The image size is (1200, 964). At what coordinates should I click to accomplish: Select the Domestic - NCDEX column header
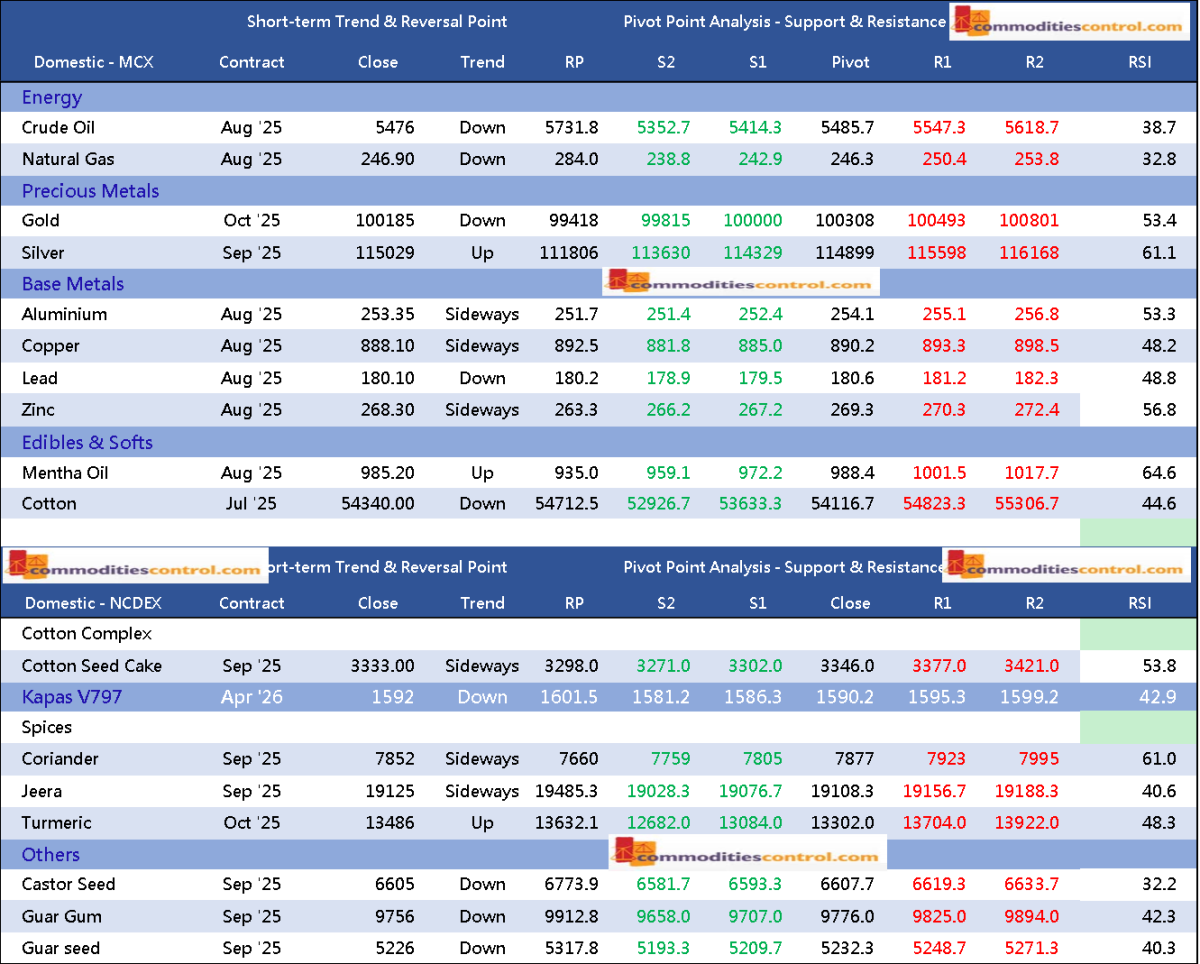93,603
